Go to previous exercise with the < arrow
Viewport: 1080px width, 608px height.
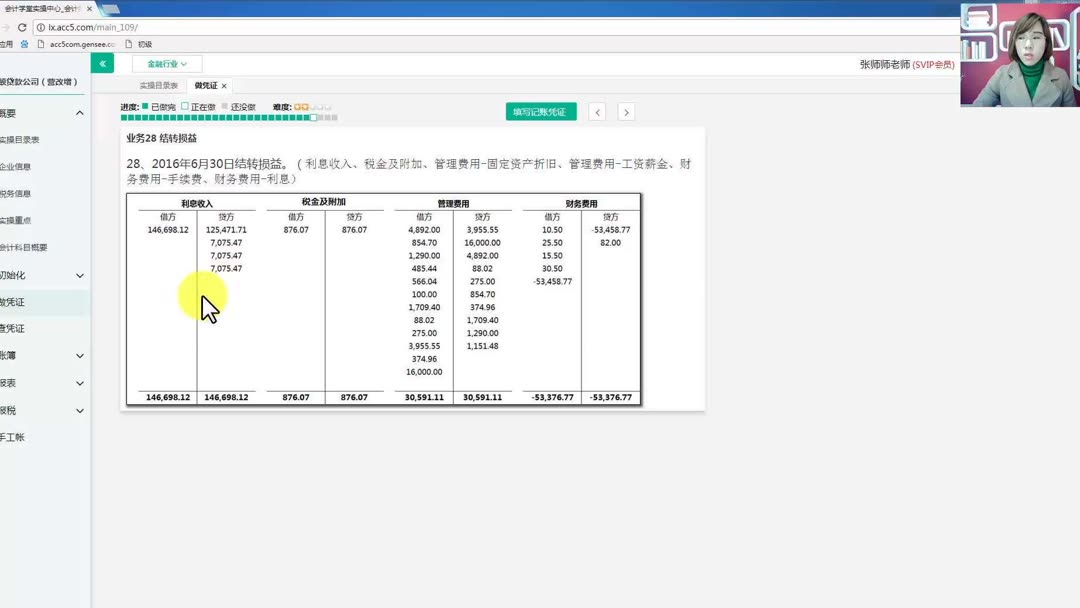point(598,112)
